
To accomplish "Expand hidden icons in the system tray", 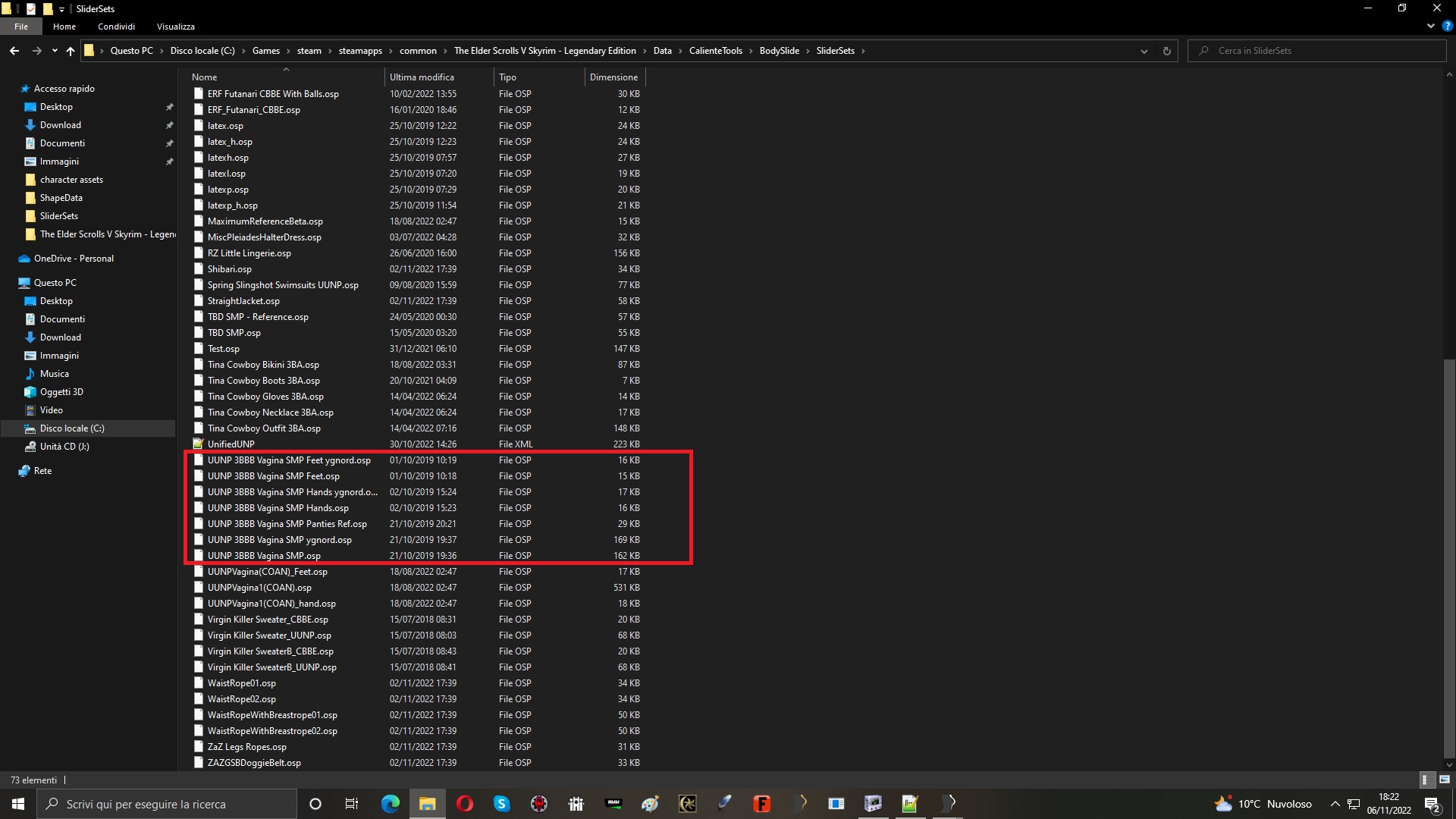I will point(1333,803).
